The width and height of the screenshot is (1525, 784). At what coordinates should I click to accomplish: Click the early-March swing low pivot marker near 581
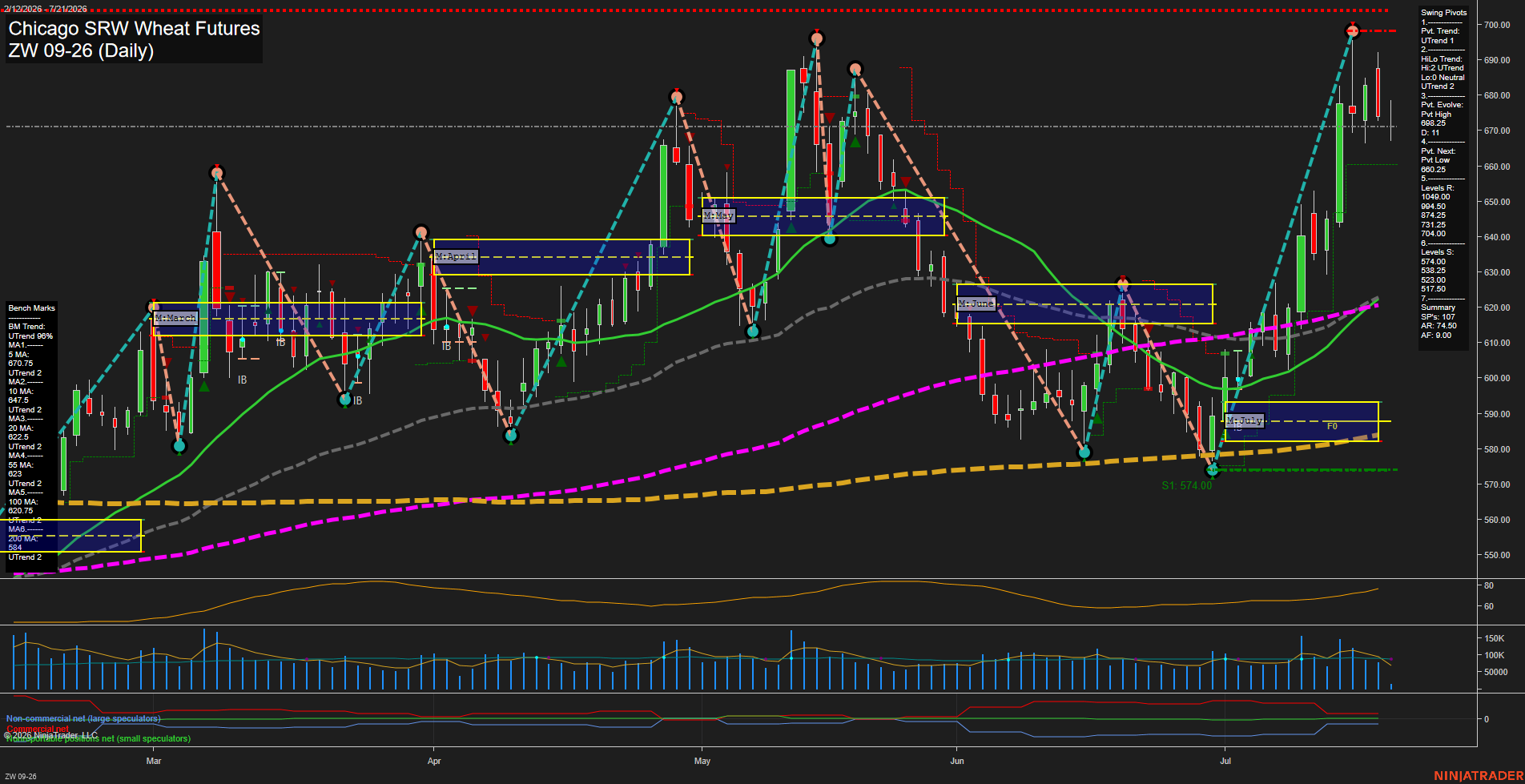[179, 446]
